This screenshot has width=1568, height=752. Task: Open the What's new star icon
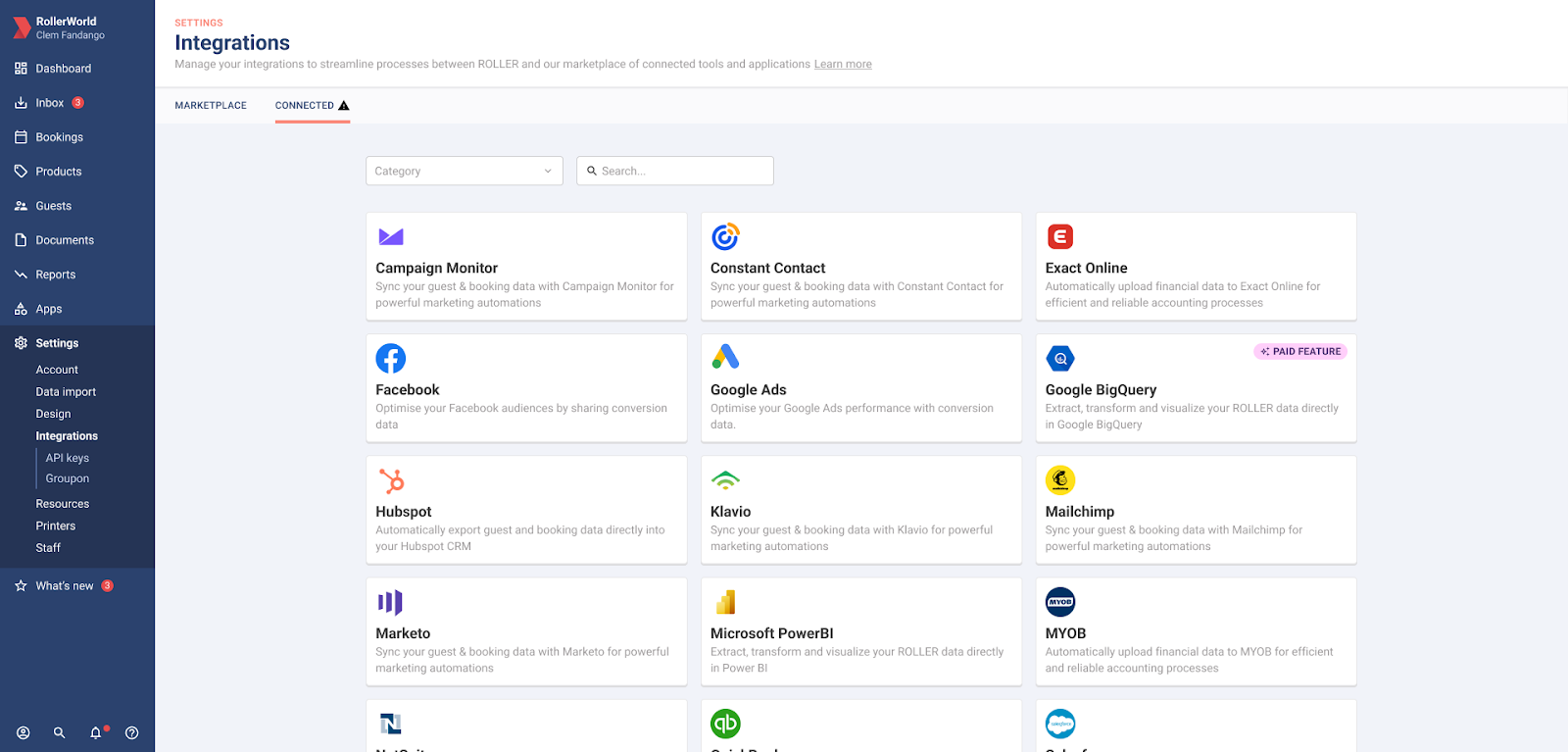[x=21, y=585]
